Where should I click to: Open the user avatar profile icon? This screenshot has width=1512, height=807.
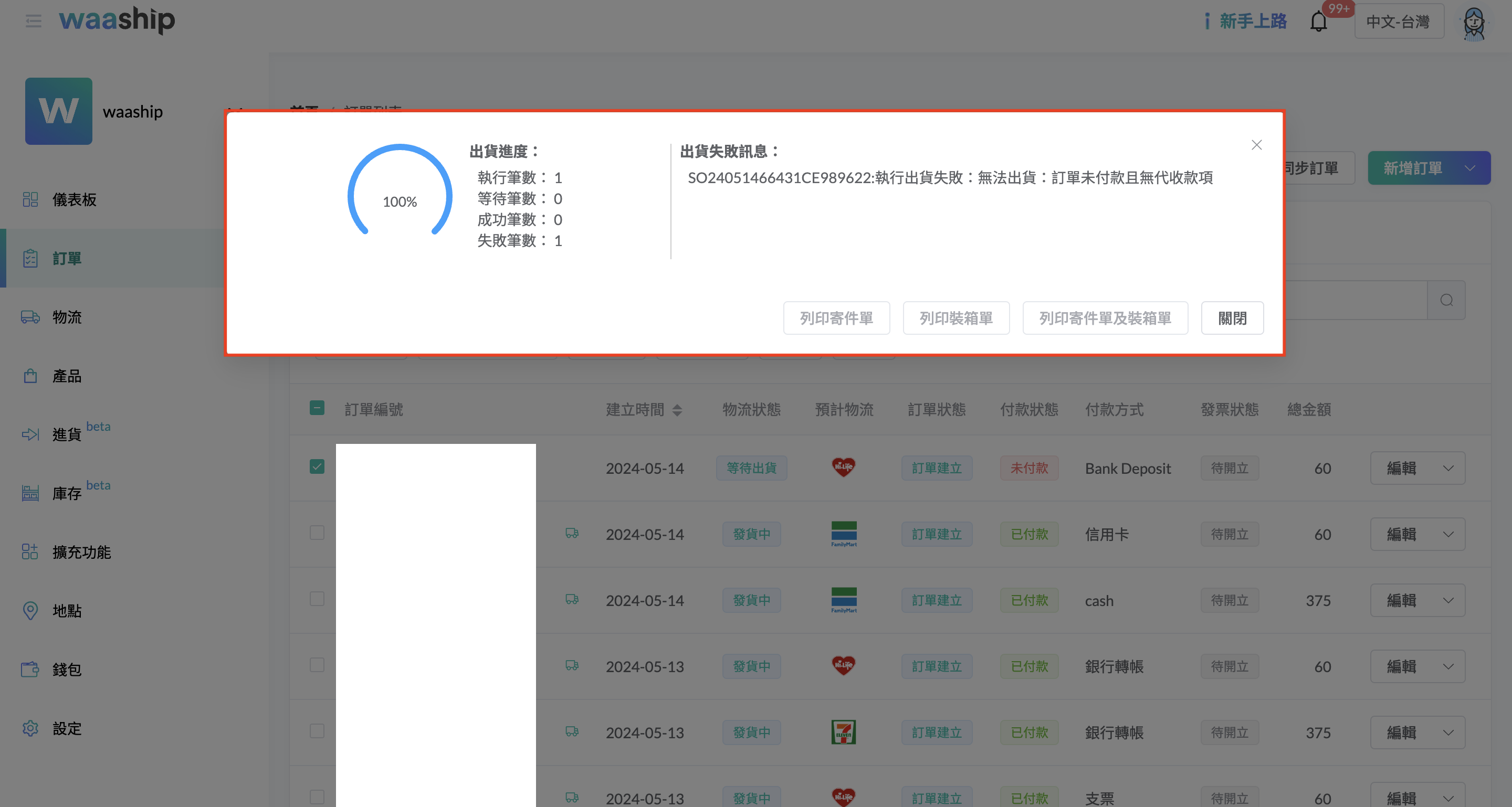click(1473, 24)
